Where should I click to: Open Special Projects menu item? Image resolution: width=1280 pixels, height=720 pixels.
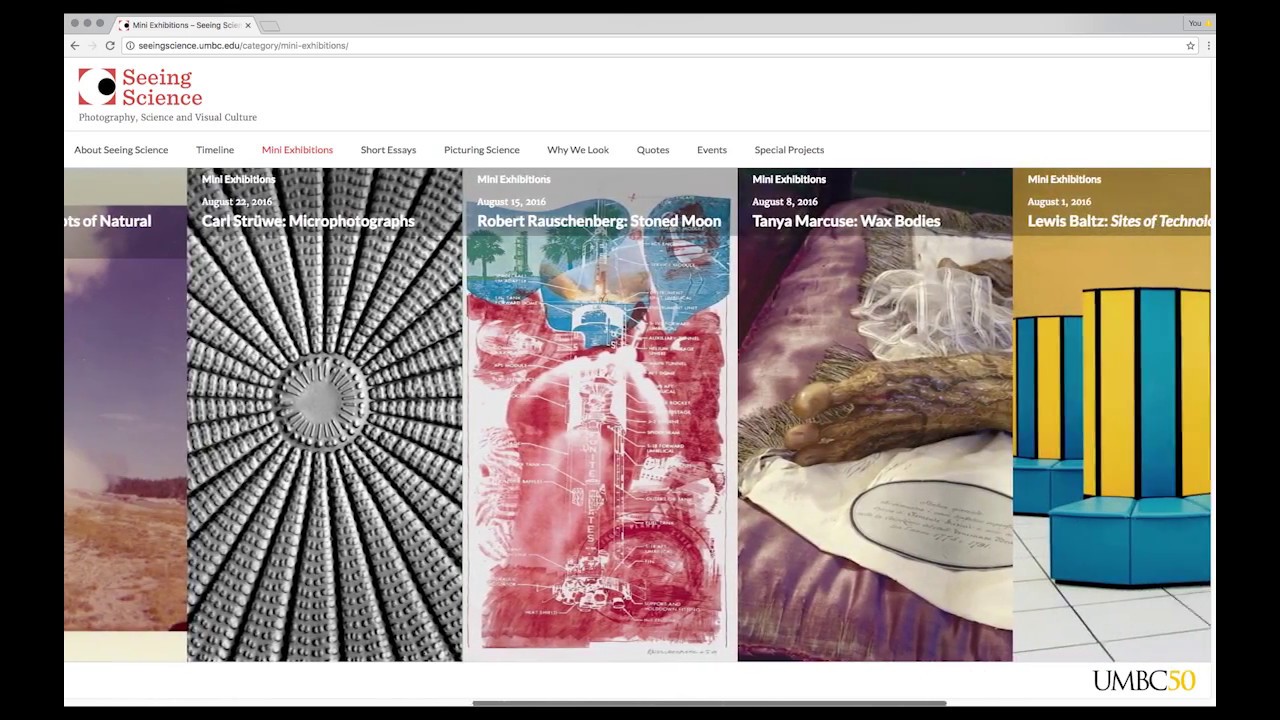tap(789, 150)
